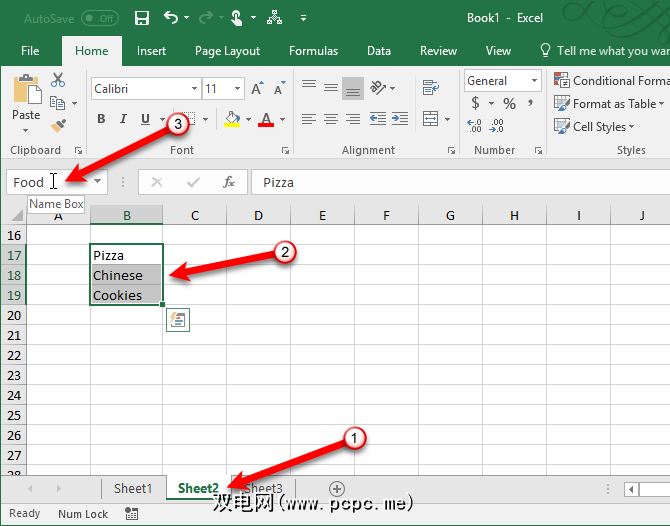
Task: Click the Format Painter brush icon
Action: (58, 125)
